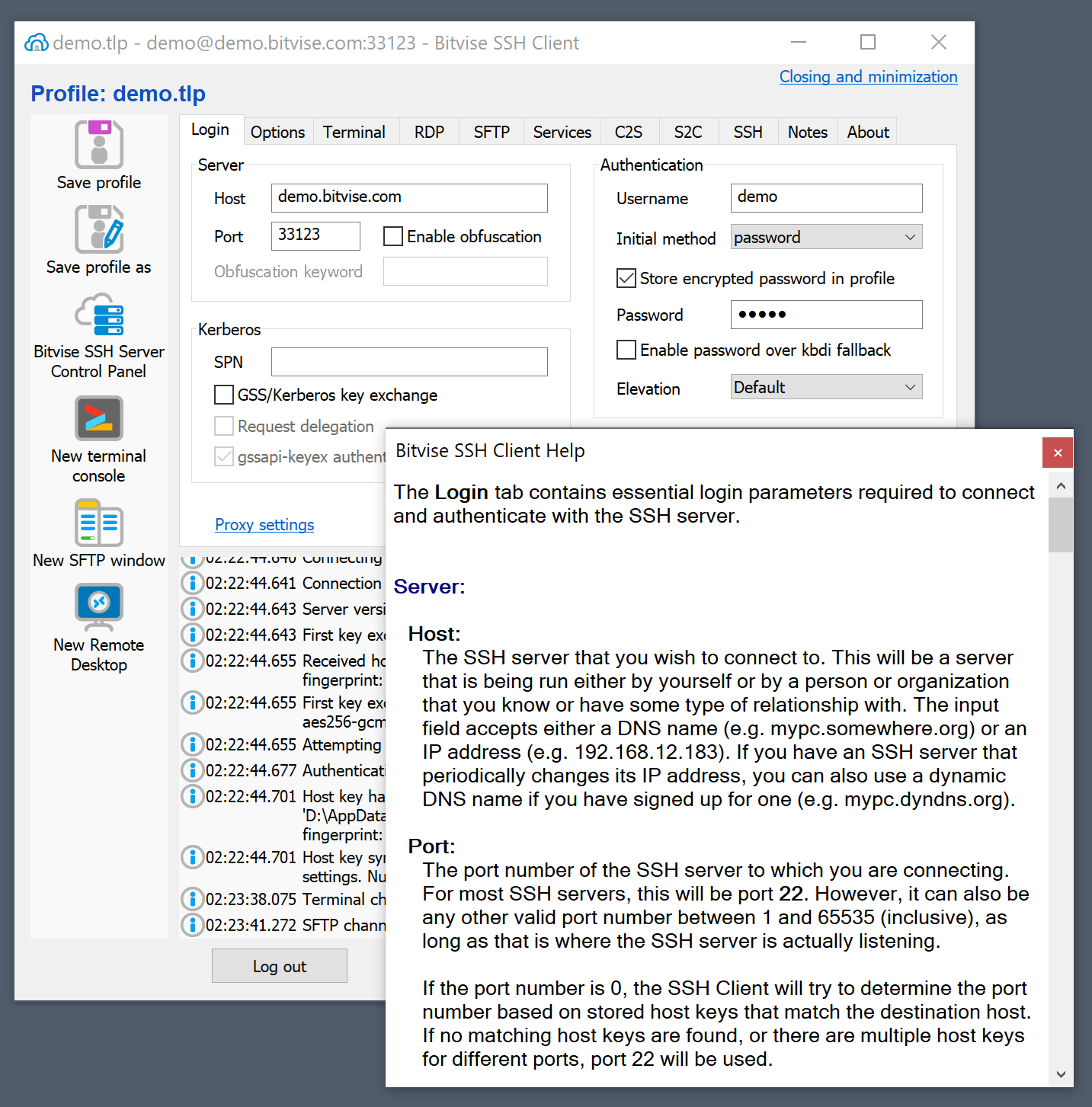The width and height of the screenshot is (1092, 1107).
Task: Click the help panel scrollbar thumb
Action: (1060, 524)
